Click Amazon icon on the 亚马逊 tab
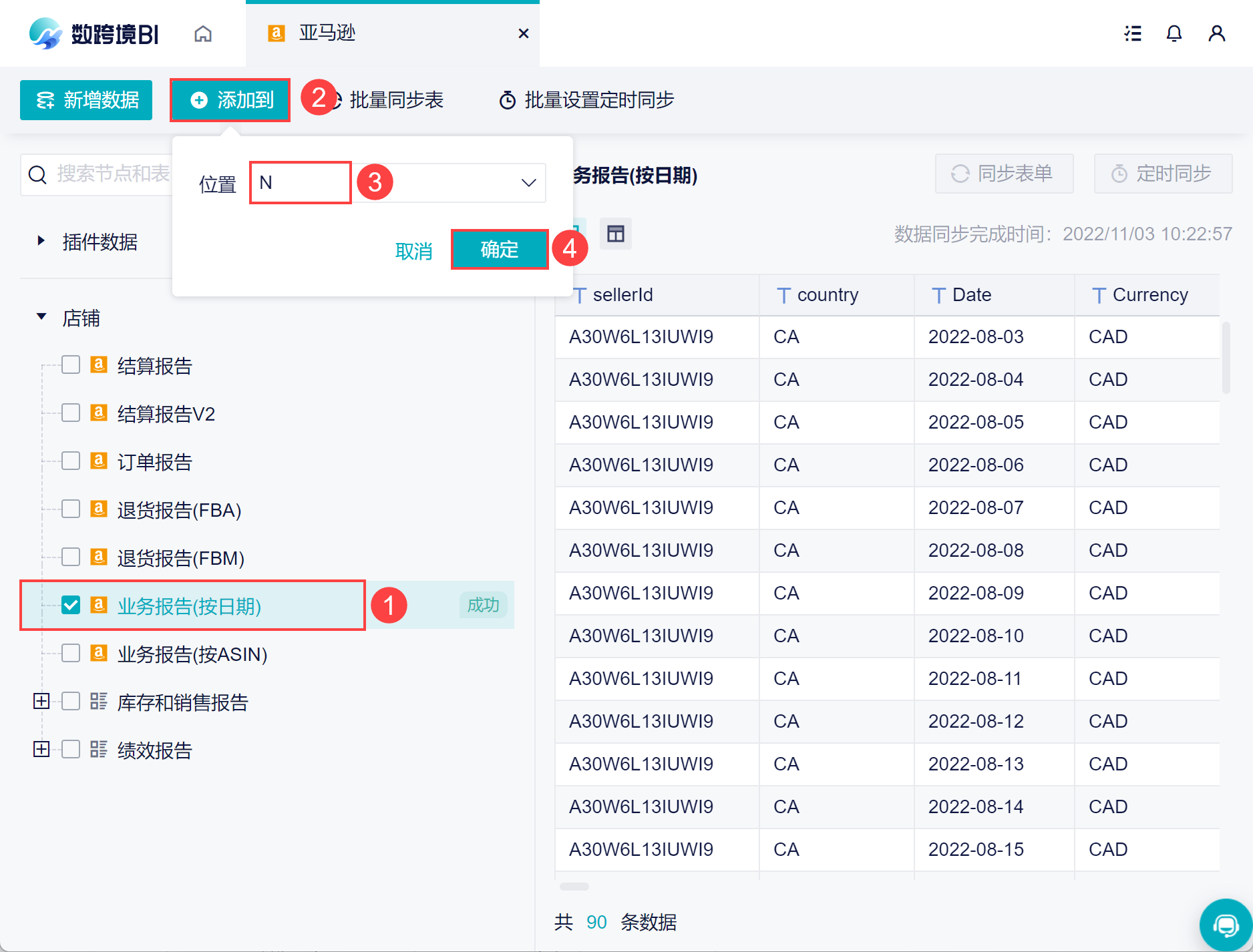Image resolution: width=1253 pixels, height=952 pixels. pos(277,33)
